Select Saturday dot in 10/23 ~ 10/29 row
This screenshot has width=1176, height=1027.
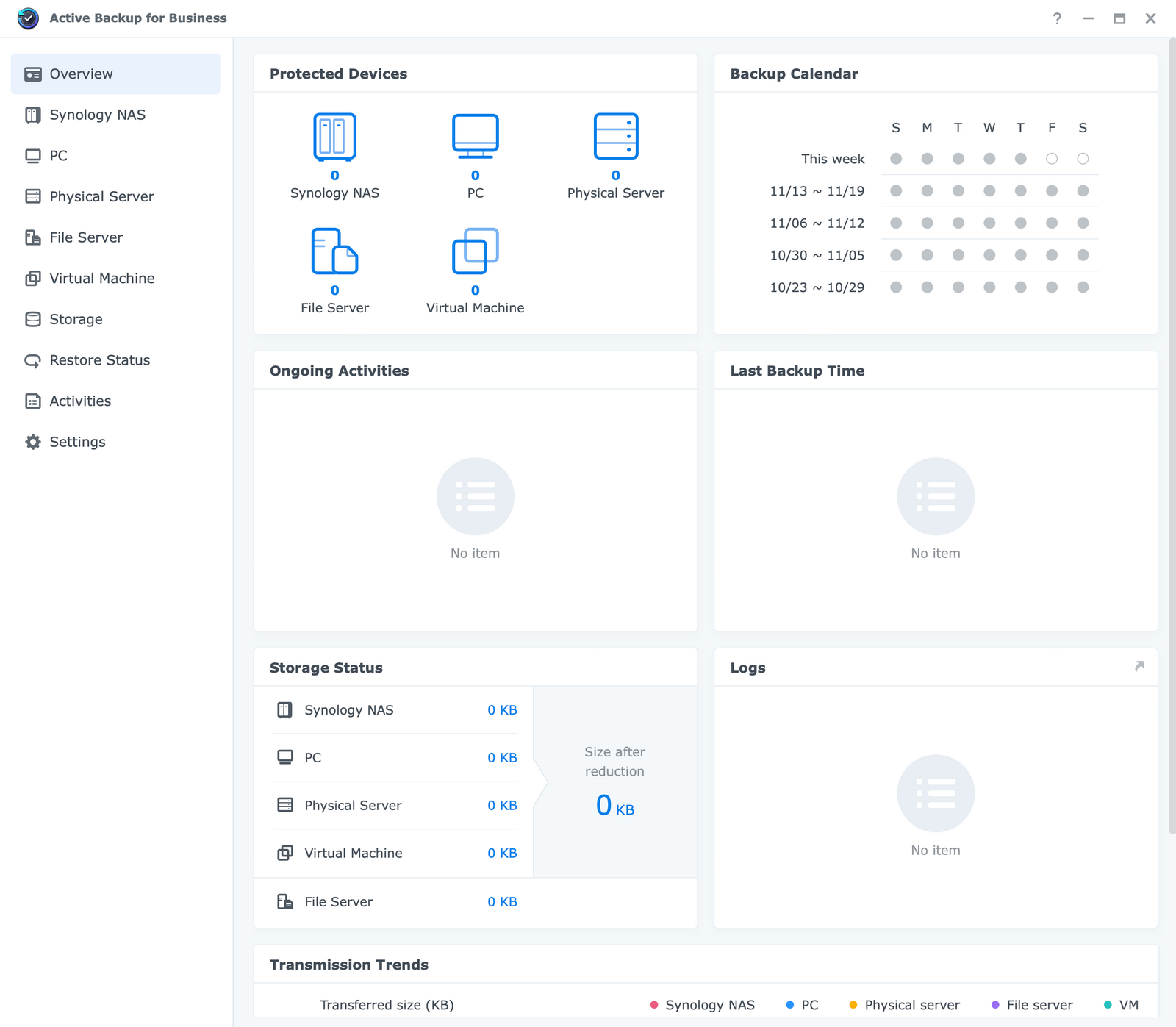click(x=1083, y=287)
